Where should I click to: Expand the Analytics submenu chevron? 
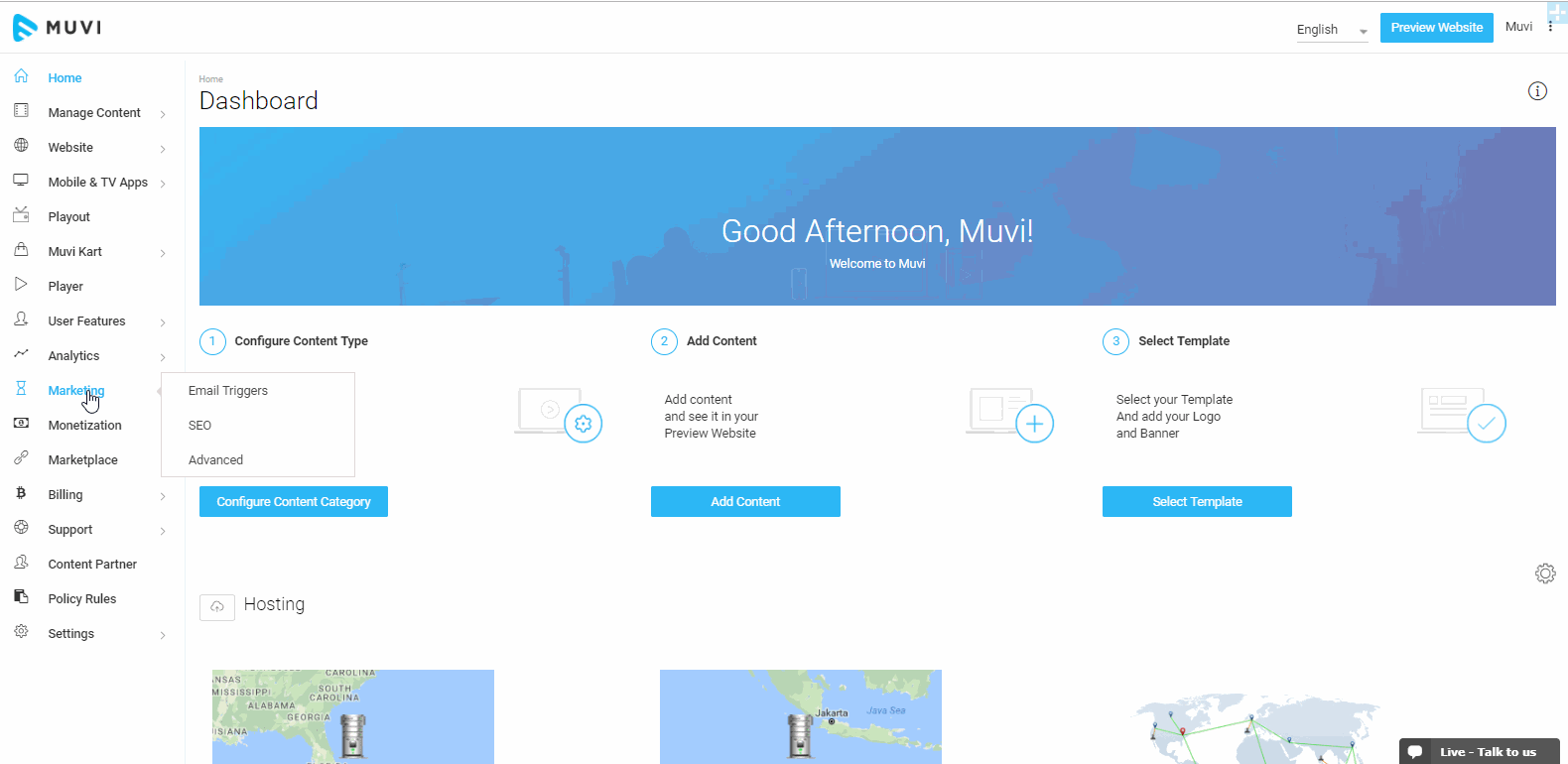click(x=163, y=357)
